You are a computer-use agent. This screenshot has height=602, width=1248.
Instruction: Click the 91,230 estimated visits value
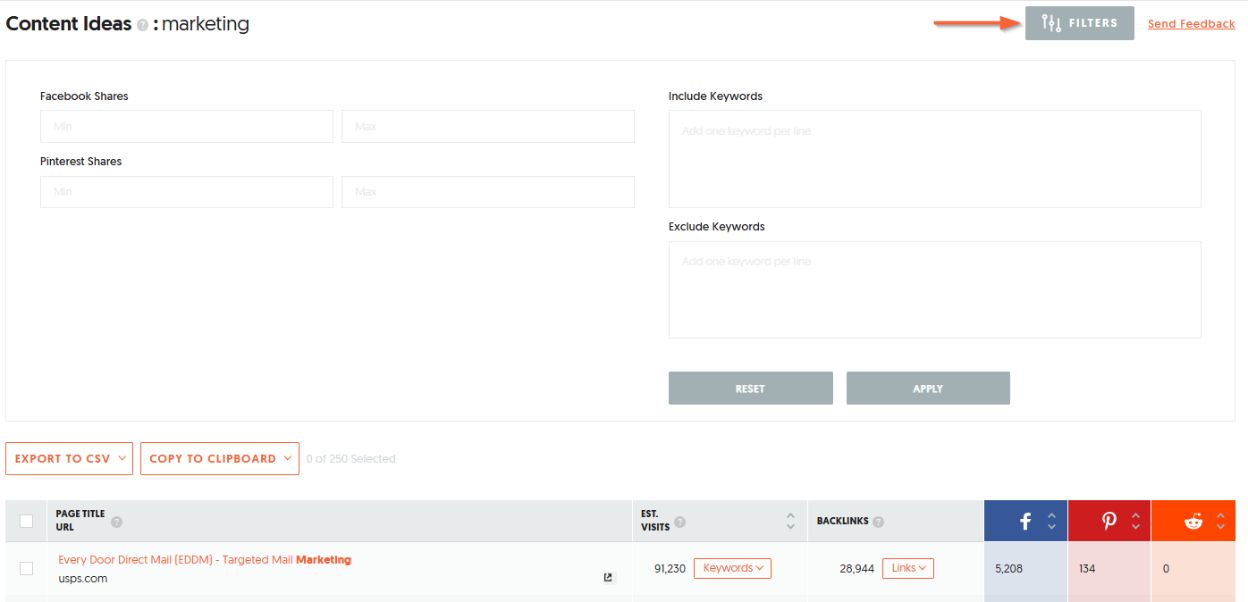[x=670, y=569]
